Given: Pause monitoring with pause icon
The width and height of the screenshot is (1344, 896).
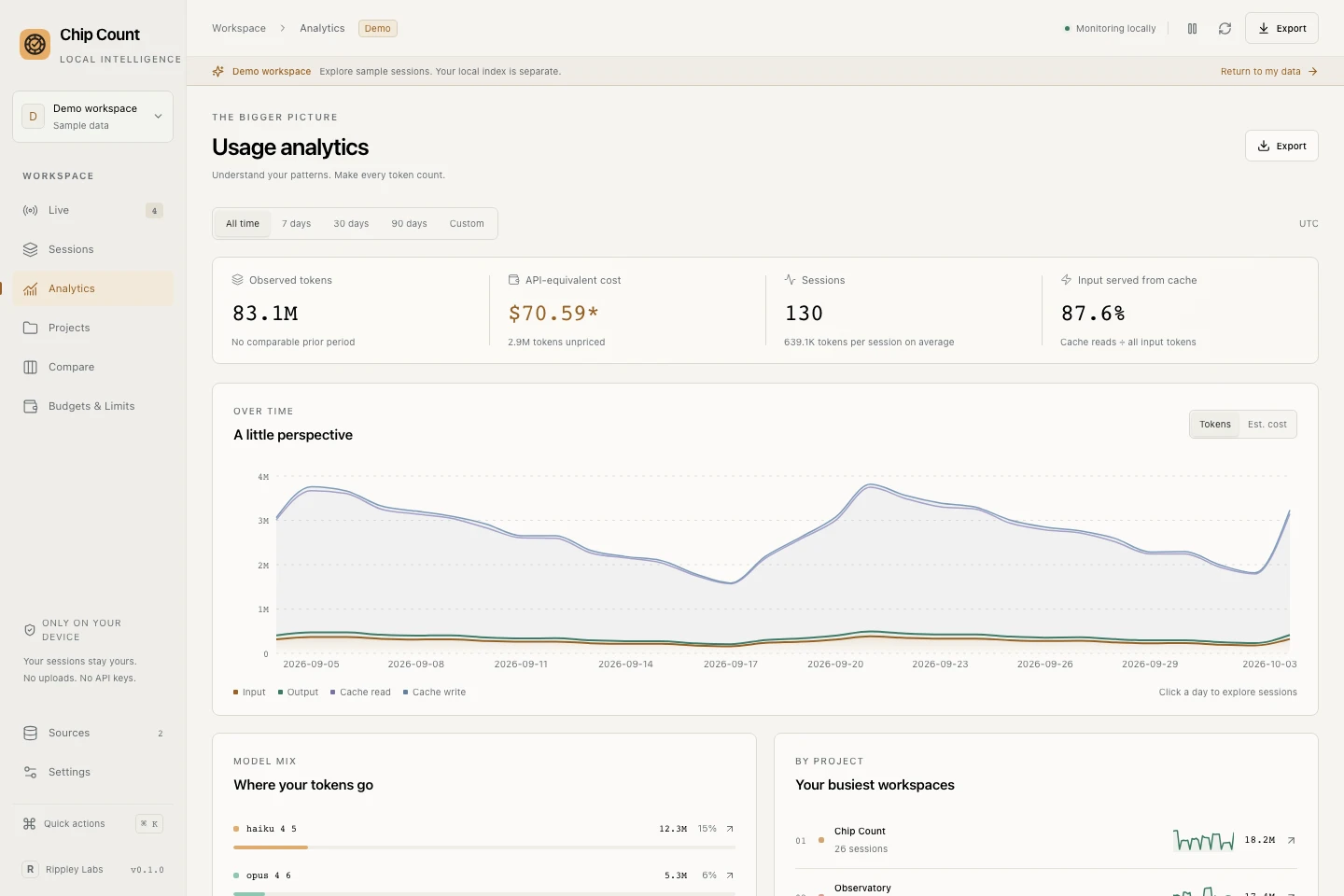Looking at the screenshot, I should tap(1192, 29).
